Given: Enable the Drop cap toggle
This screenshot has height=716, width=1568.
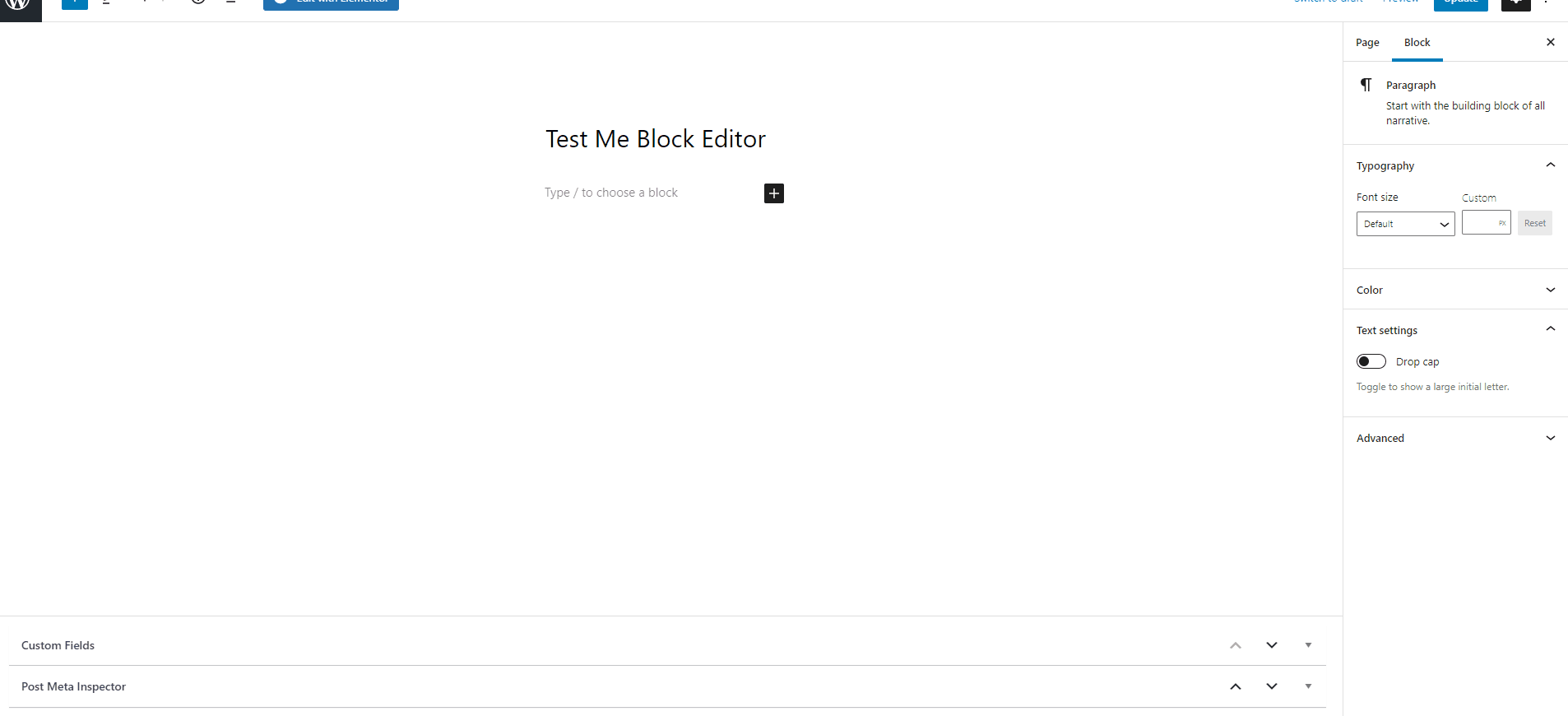Looking at the screenshot, I should point(1371,361).
